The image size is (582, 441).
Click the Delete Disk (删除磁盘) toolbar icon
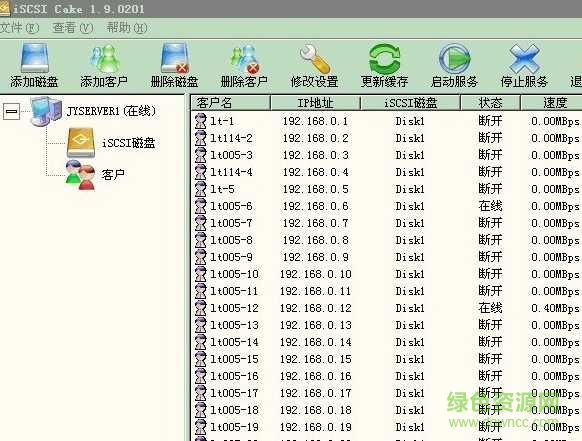pyautogui.click(x=174, y=58)
